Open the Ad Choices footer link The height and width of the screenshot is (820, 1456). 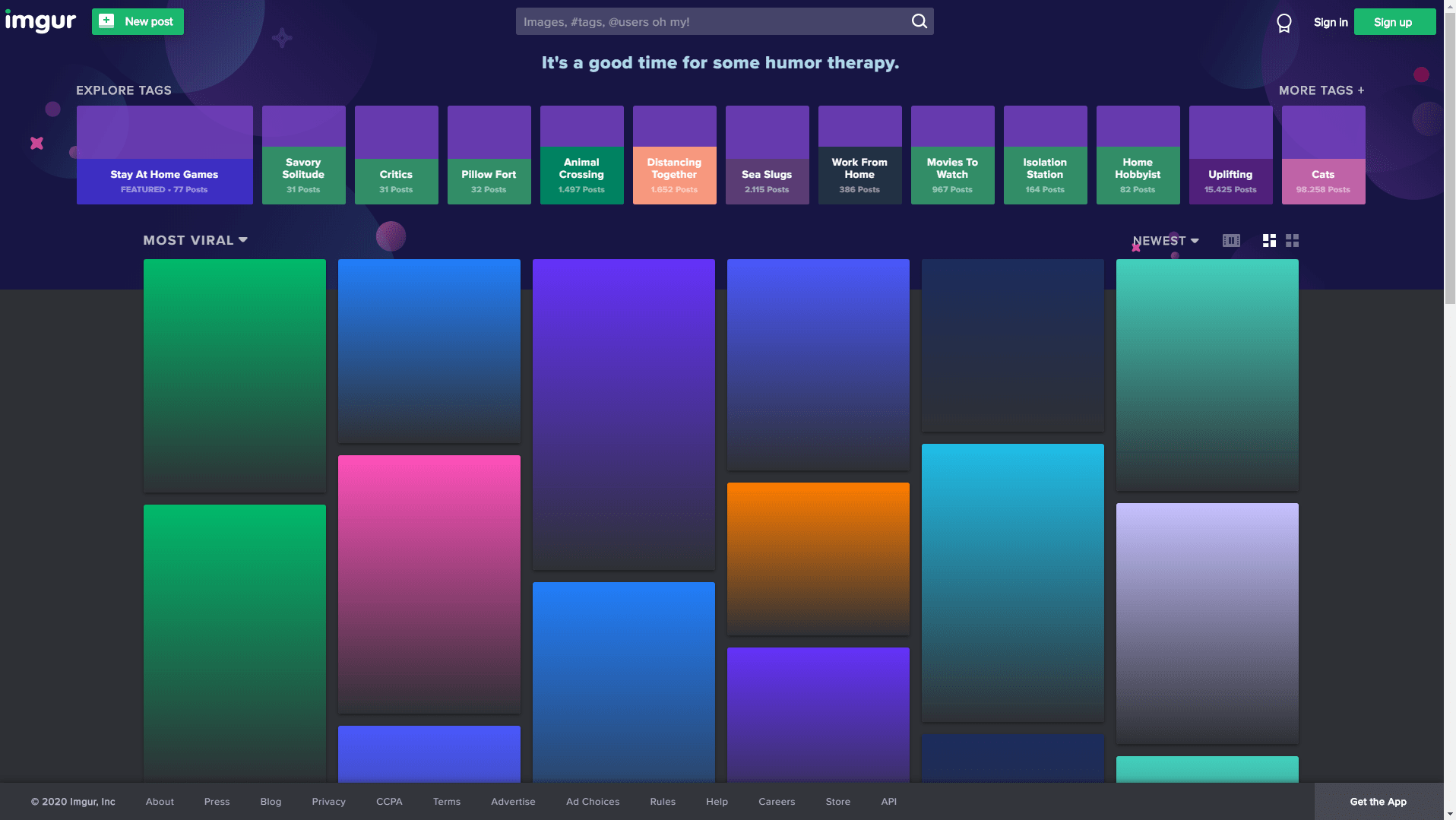[593, 802]
